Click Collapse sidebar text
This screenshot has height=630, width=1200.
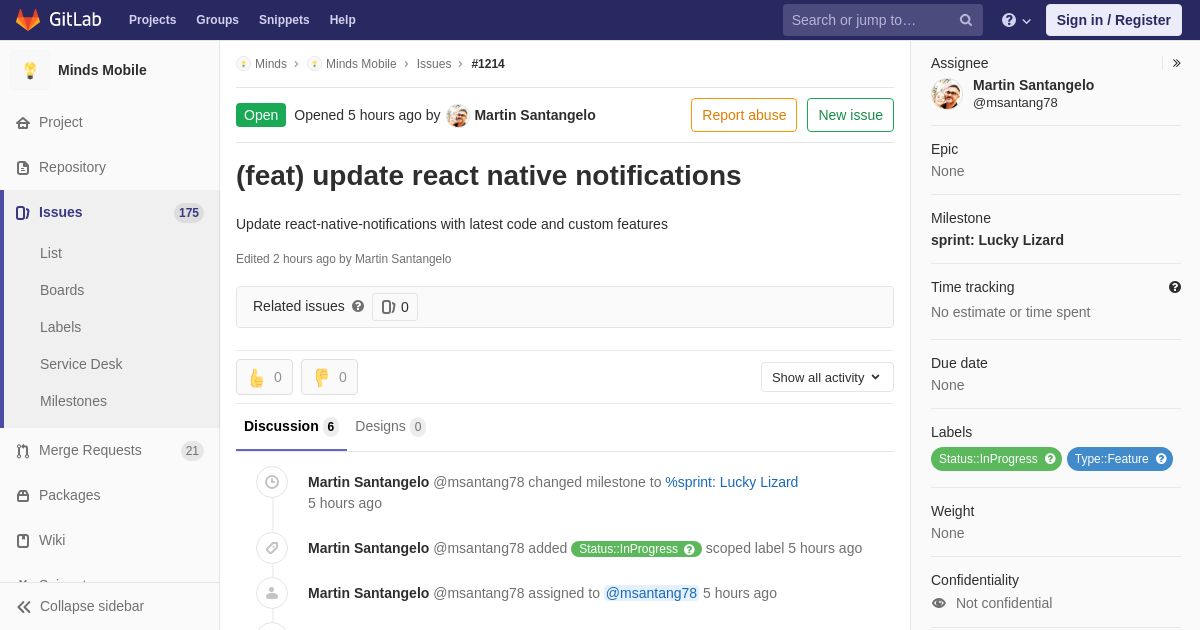click(92, 607)
